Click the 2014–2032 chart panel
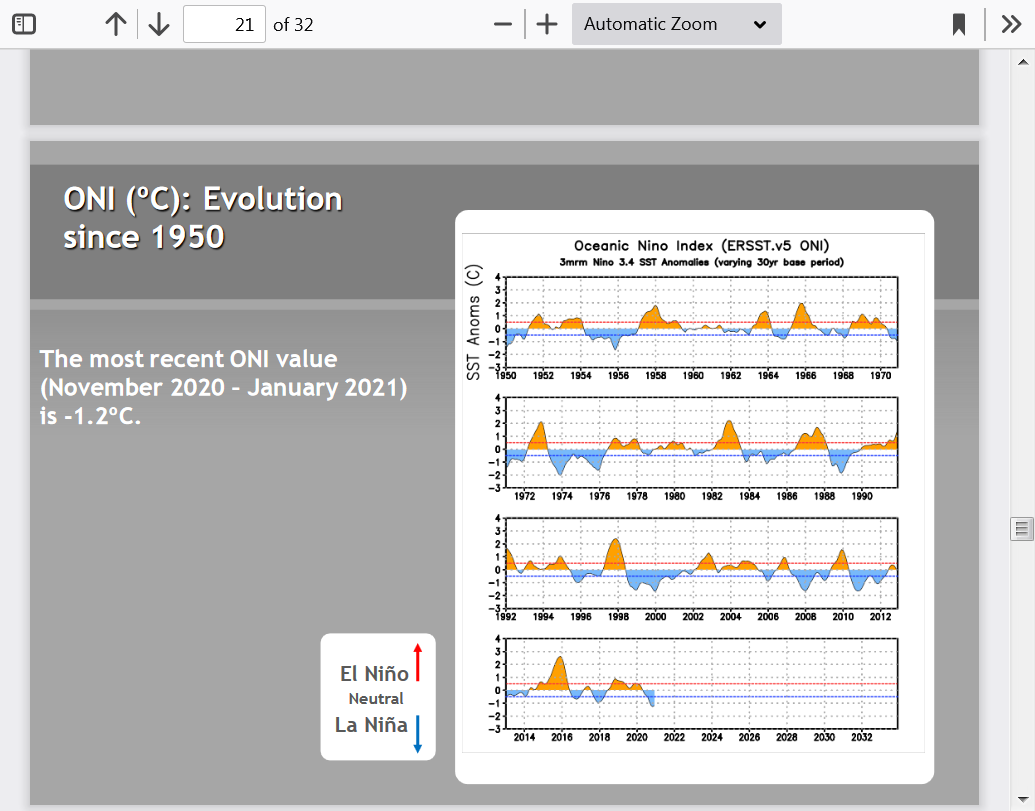1035x811 pixels. (x=701, y=683)
